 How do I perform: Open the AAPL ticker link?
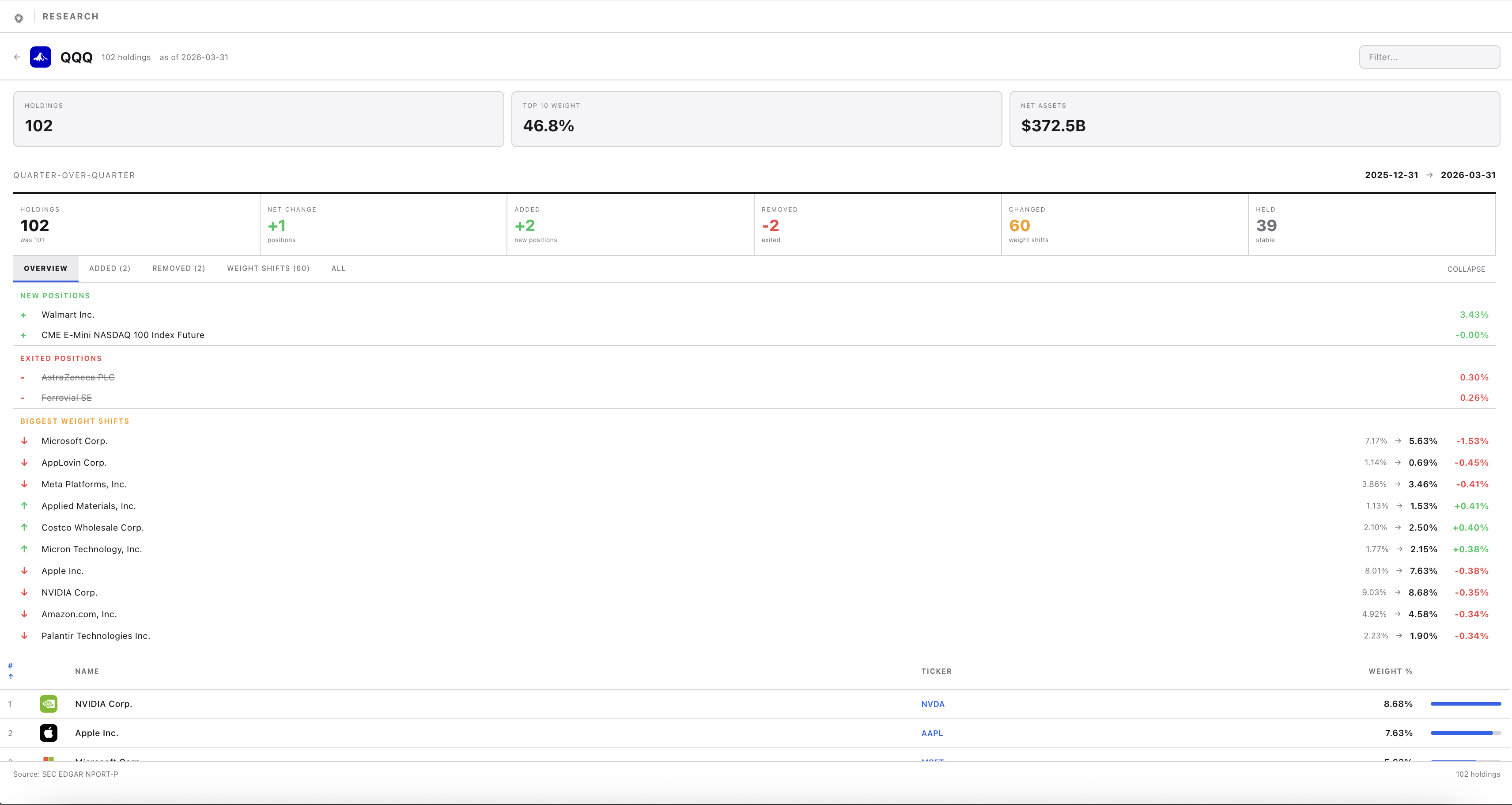(x=932, y=733)
